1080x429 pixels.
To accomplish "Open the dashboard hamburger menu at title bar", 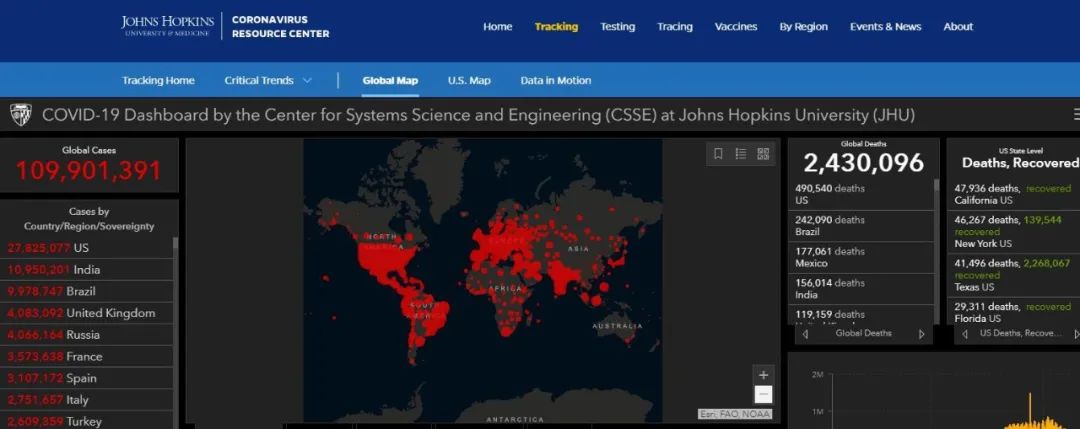I will coord(1076,114).
